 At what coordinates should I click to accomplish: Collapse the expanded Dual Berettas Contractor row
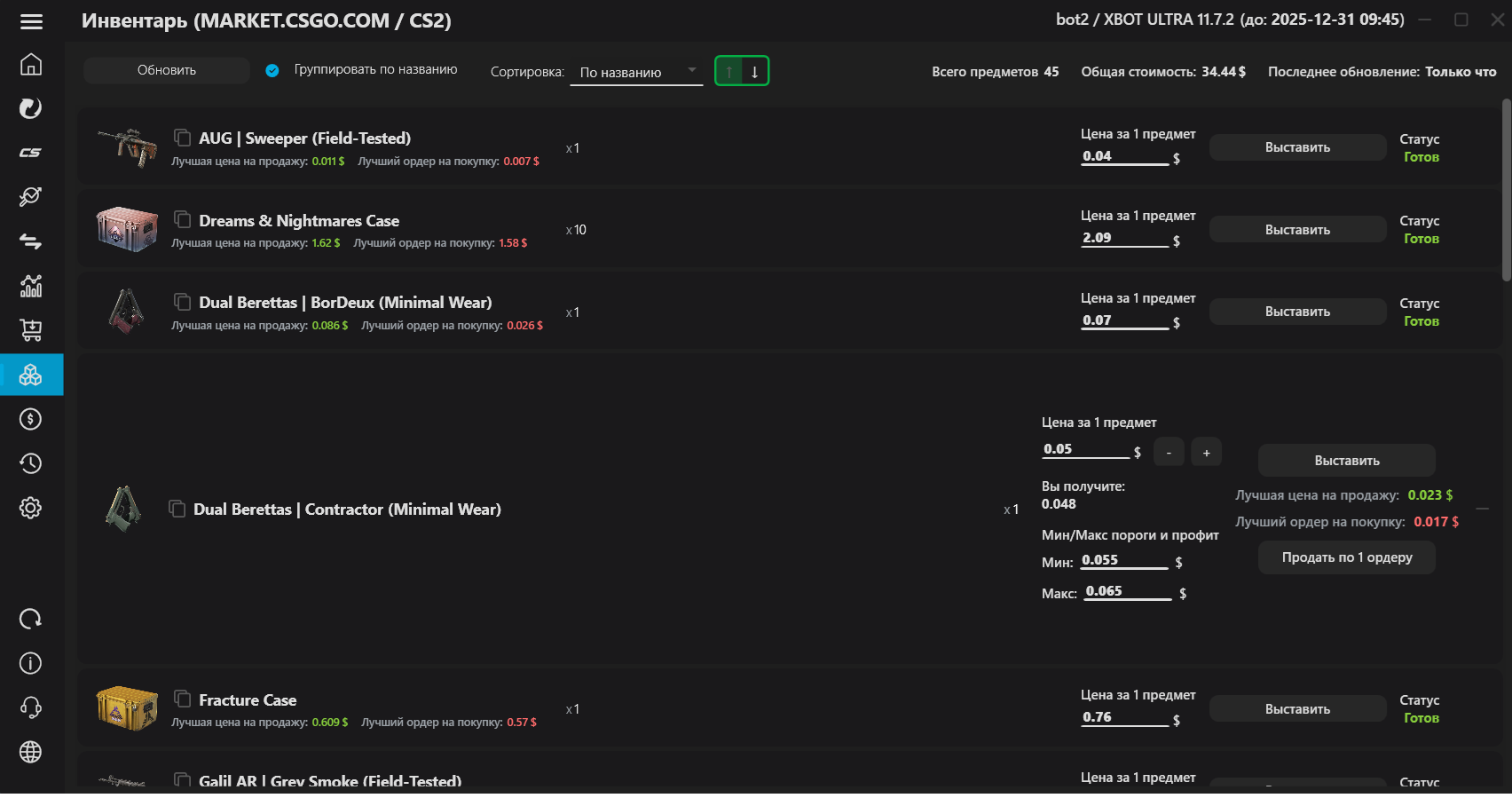tap(1482, 509)
